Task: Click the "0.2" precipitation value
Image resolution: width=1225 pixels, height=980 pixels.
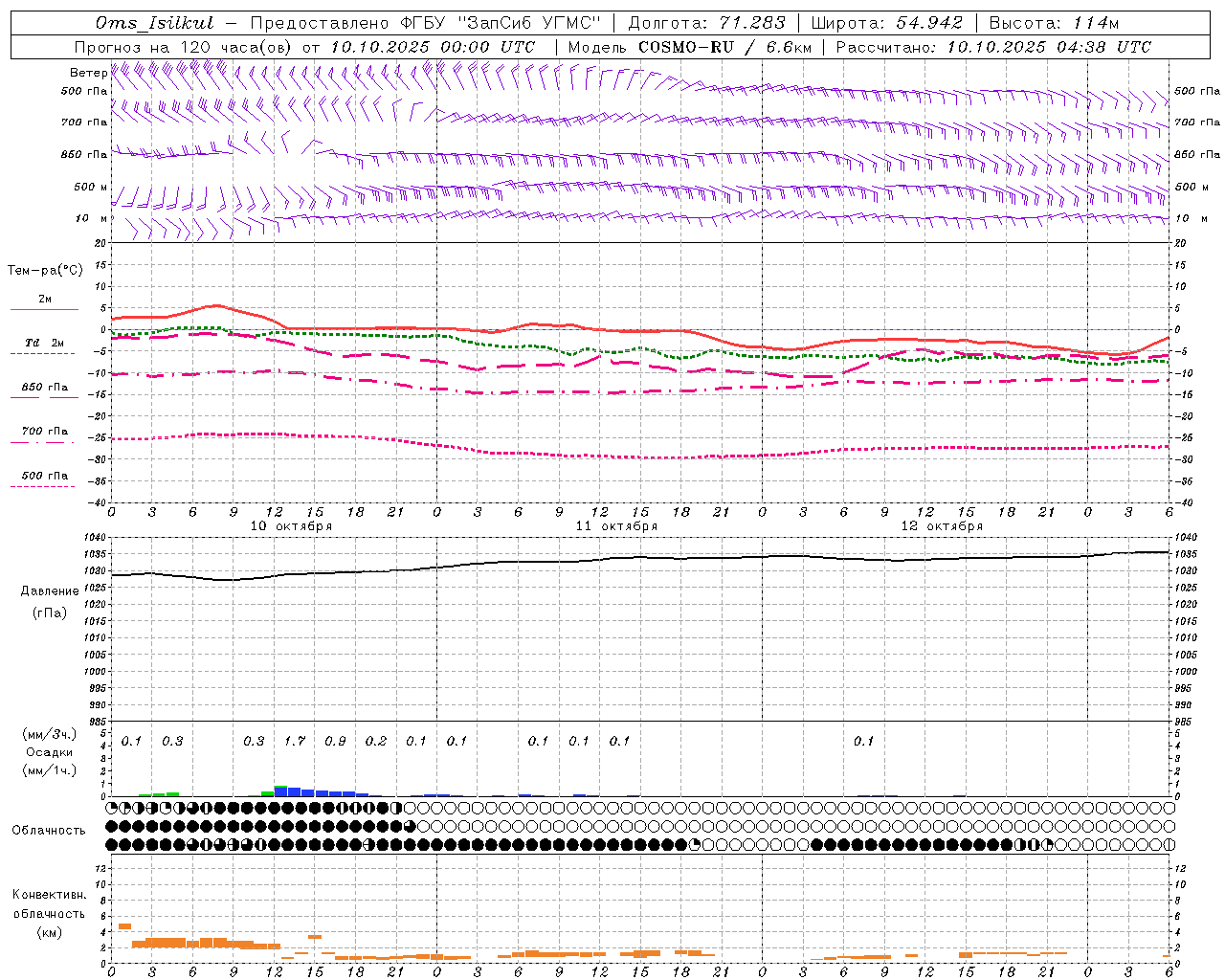Action: 376,742
